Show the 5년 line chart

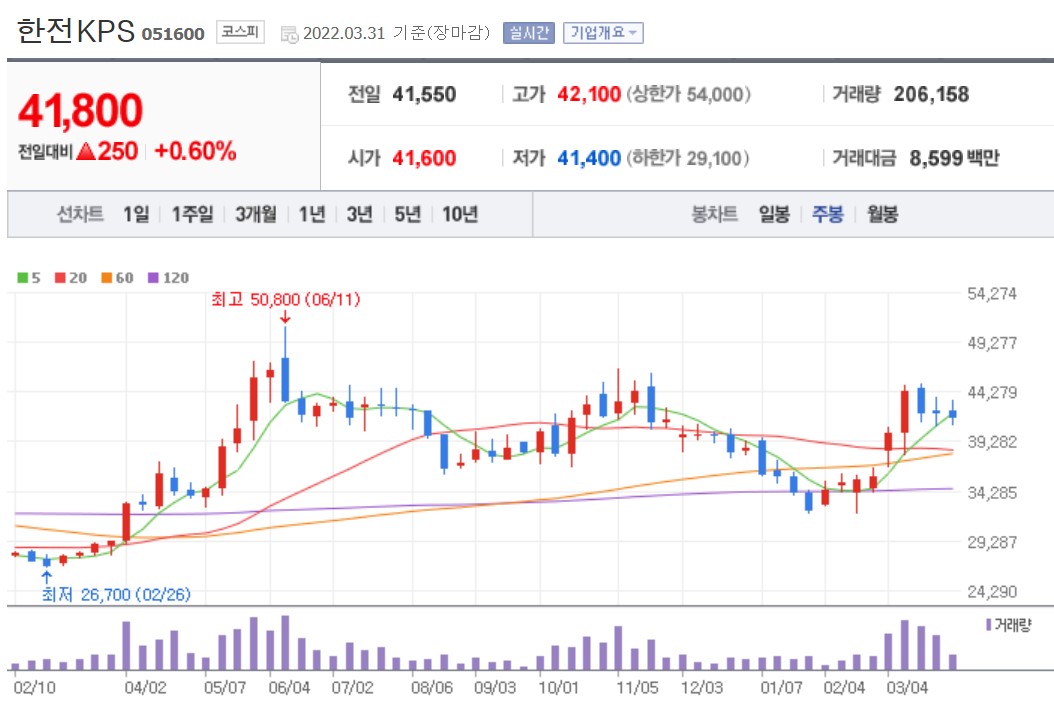pyautogui.click(x=407, y=214)
